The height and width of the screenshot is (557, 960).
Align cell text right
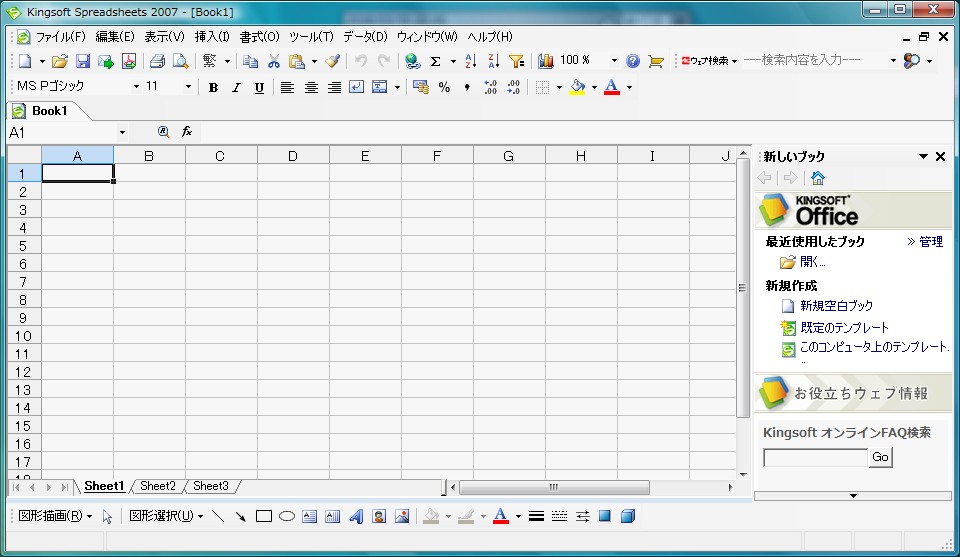[x=334, y=87]
